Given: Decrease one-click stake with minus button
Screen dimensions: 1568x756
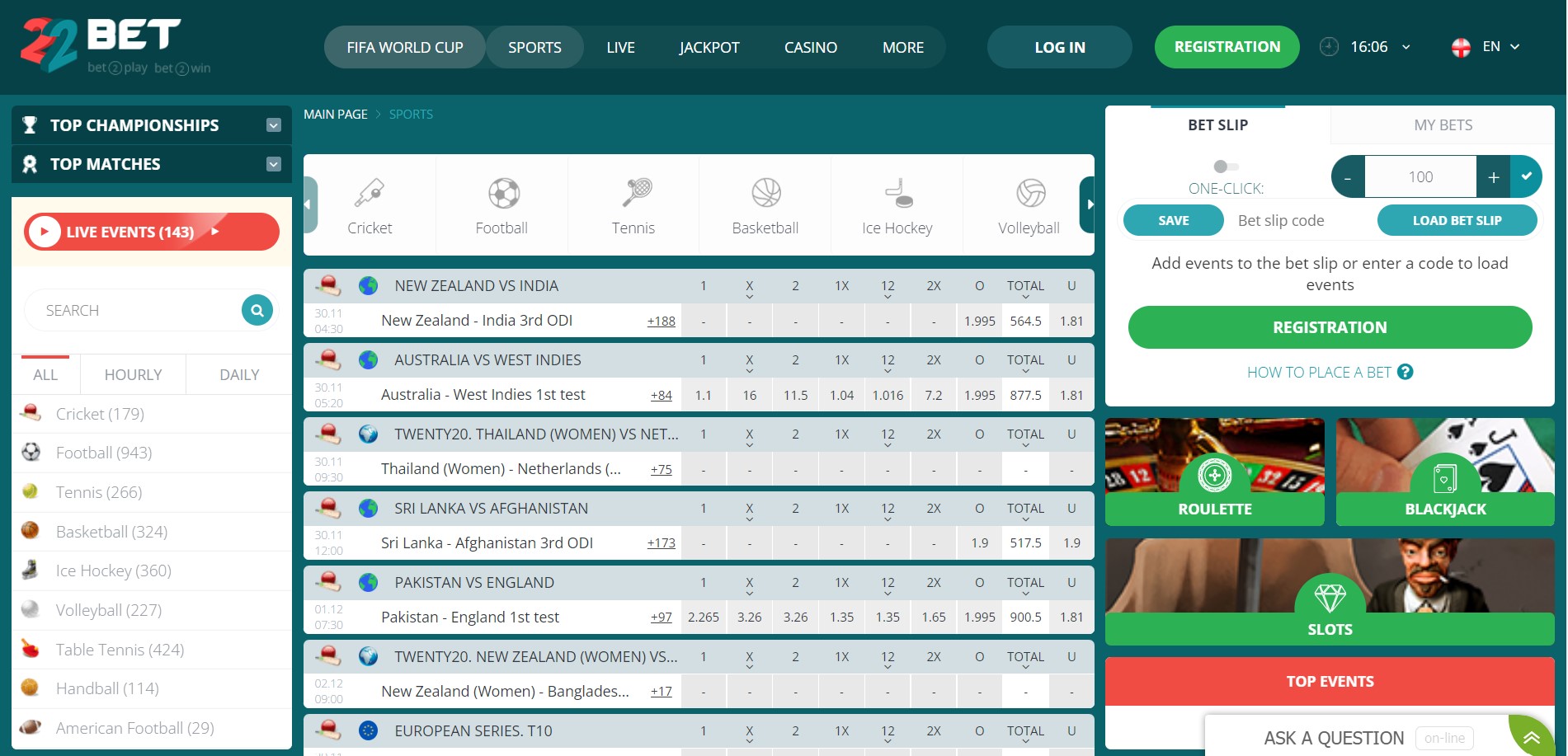Looking at the screenshot, I should [x=1348, y=176].
